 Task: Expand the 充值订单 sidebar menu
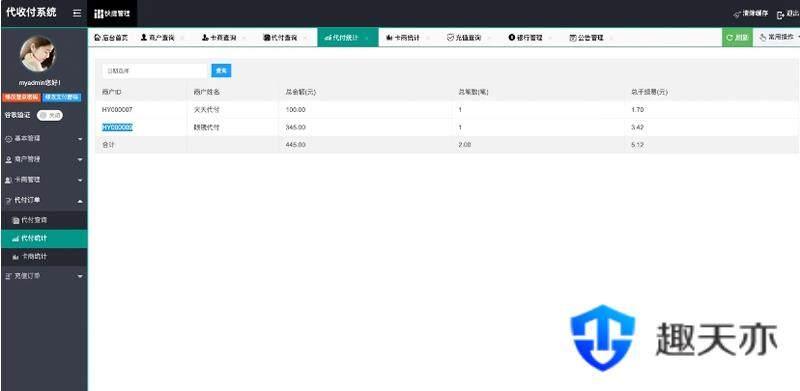pyautogui.click(x=44, y=276)
